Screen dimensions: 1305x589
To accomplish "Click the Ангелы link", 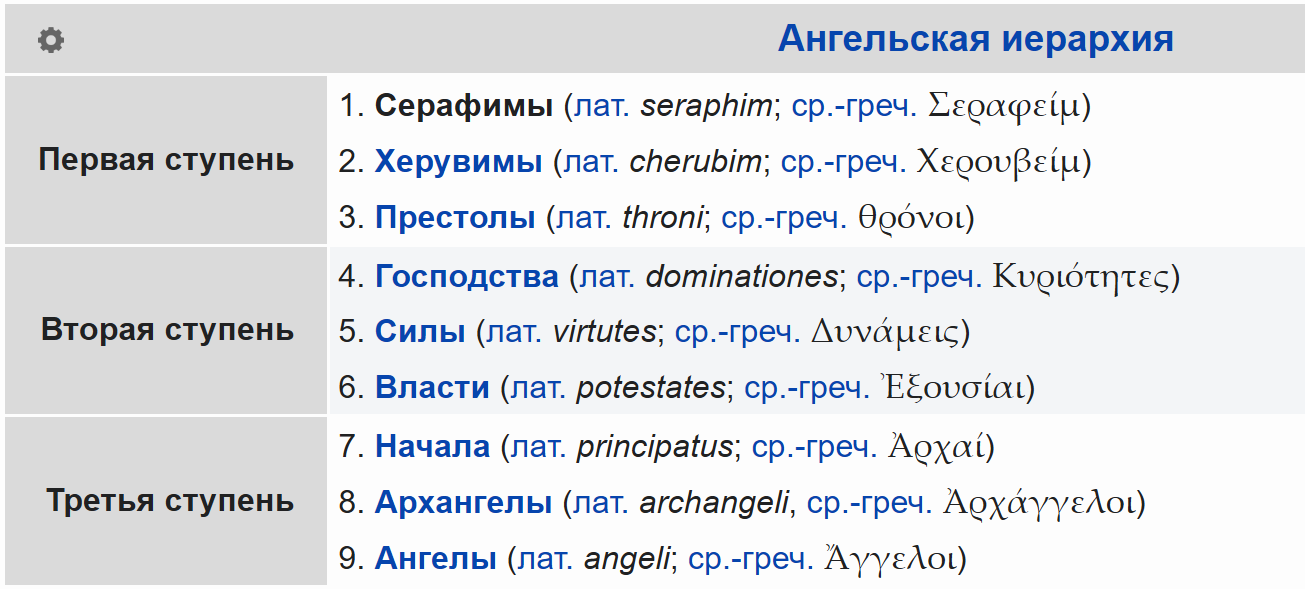I will point(435,559).
